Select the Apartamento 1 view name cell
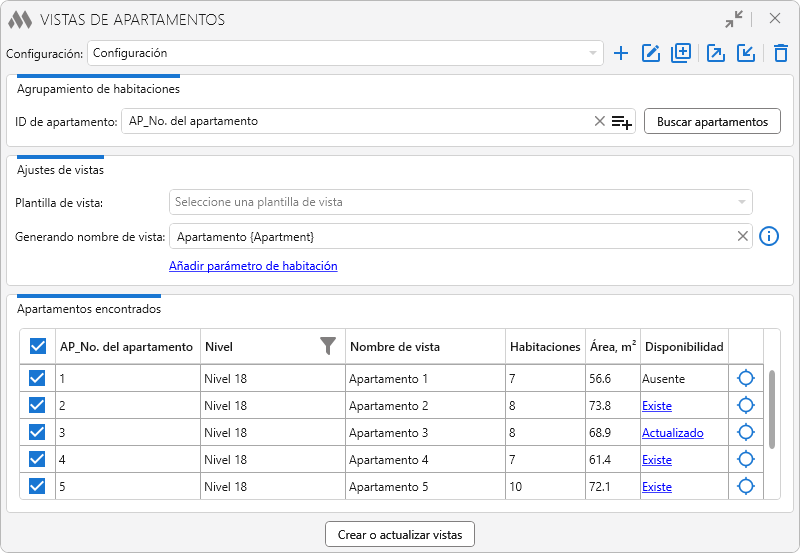This screenshot has height=553, width=800. click(425, 379)
